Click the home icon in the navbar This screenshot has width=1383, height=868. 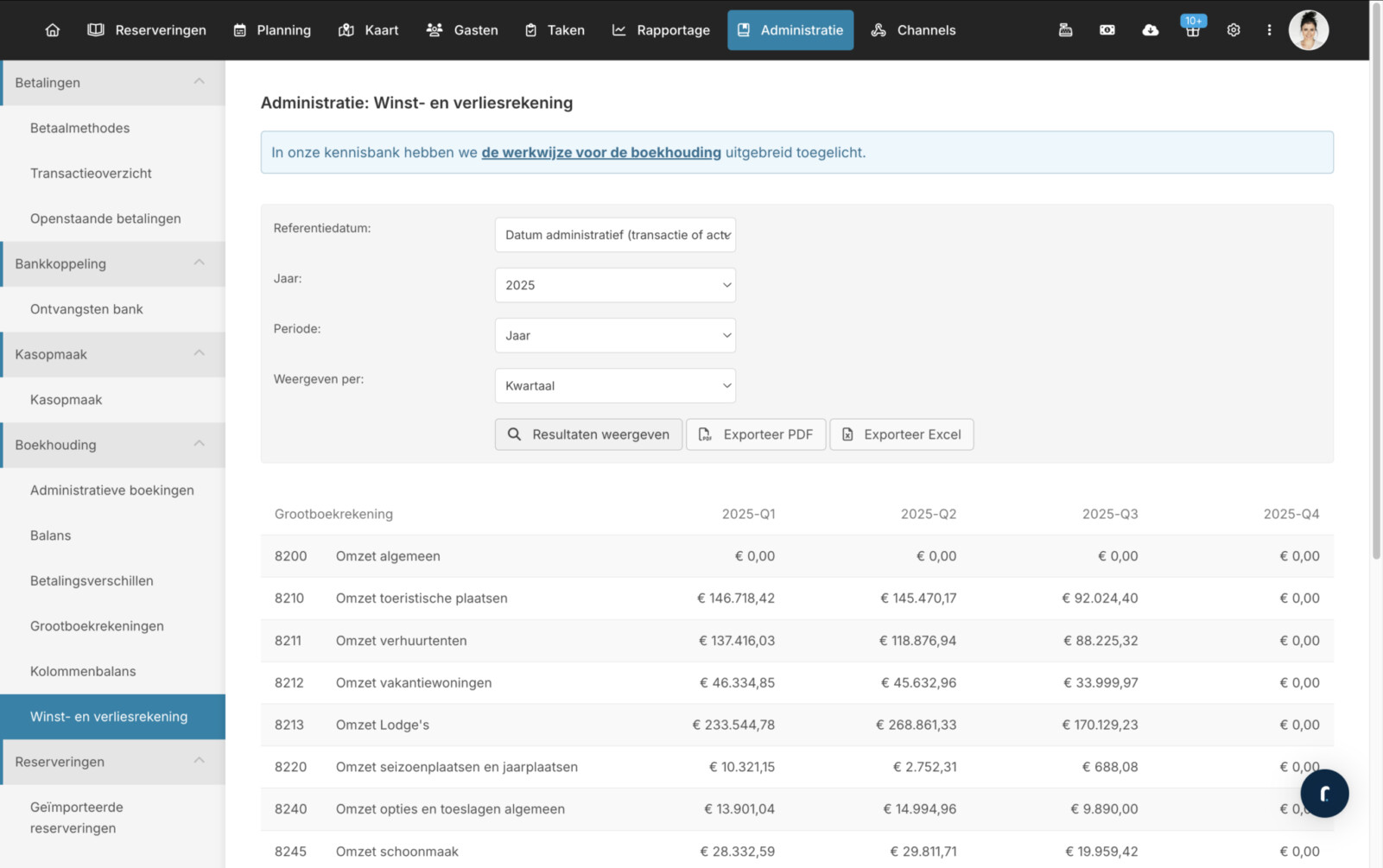point(53,30)
